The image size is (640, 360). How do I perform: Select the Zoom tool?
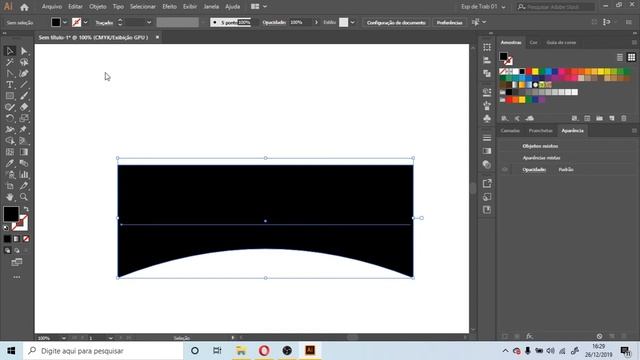click(24, 197)
